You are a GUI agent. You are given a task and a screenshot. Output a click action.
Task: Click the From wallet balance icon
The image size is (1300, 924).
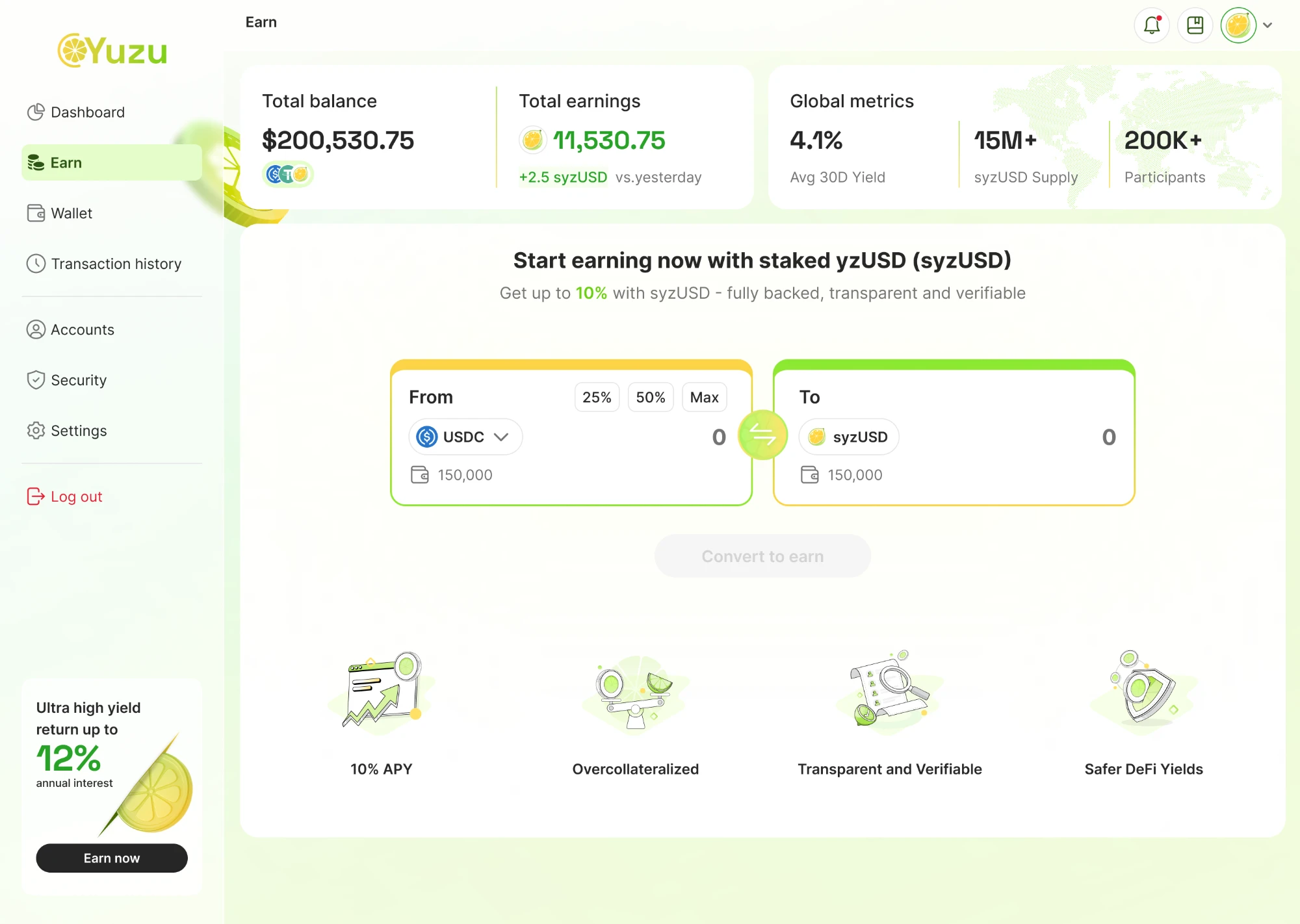coord(420,475)
